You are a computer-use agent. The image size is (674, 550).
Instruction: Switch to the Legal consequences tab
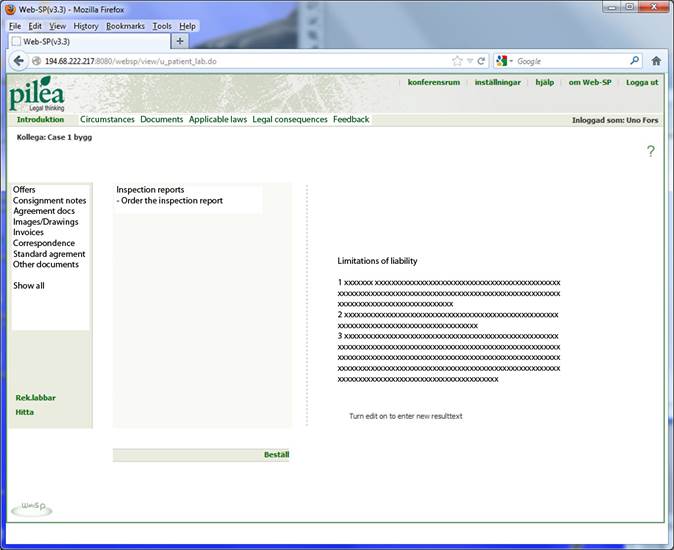tap(290, 120)
